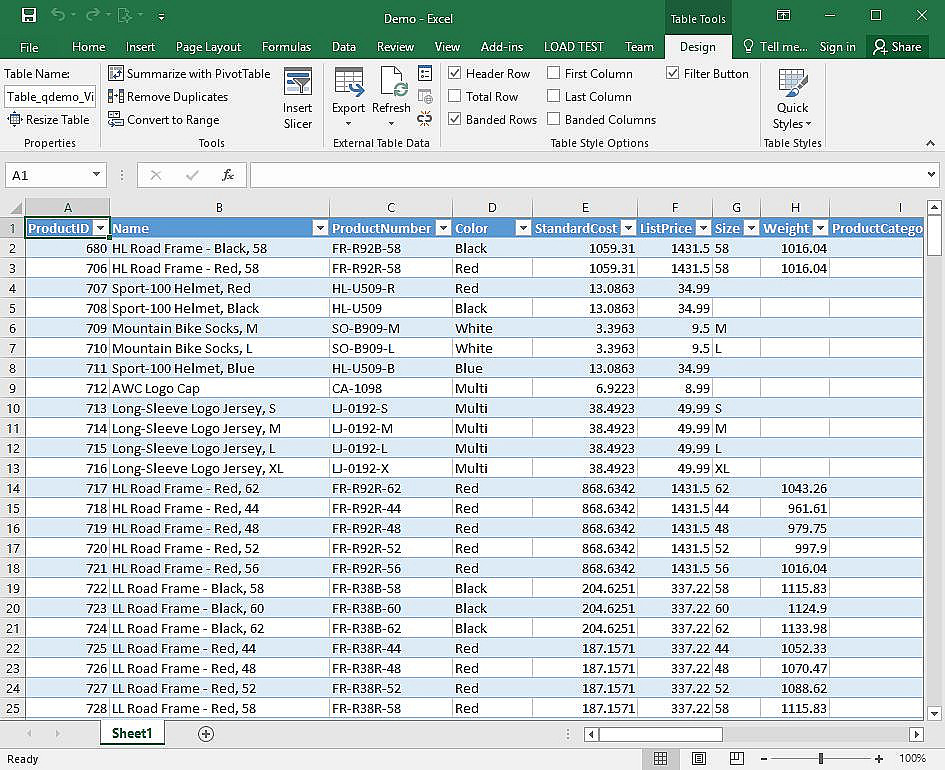Open the Name Box dropdown arrow
This screenshot has width=945, height=770.
[x=96, y=175]
